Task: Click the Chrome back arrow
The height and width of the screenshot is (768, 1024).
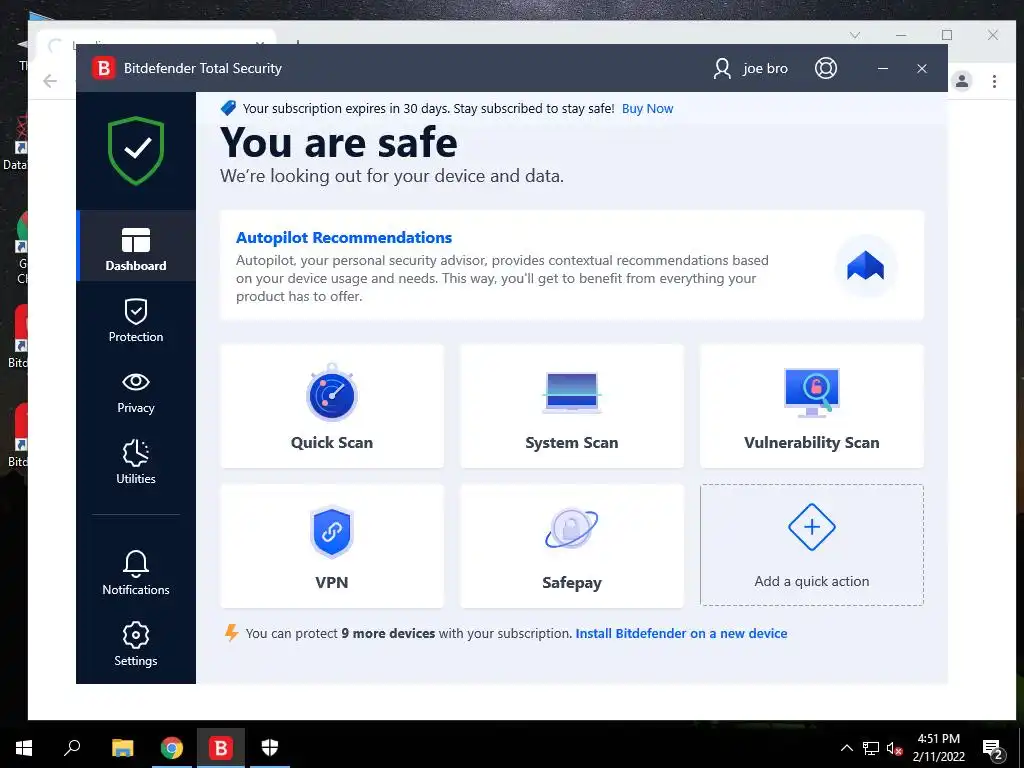Action: point(50,81)
